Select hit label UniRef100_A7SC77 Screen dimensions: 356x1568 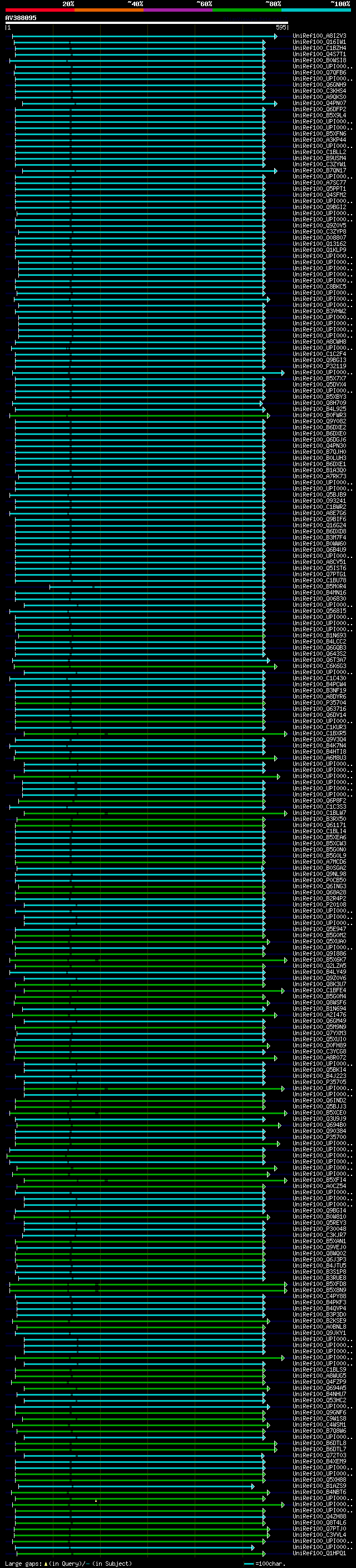tap(319, 182)
